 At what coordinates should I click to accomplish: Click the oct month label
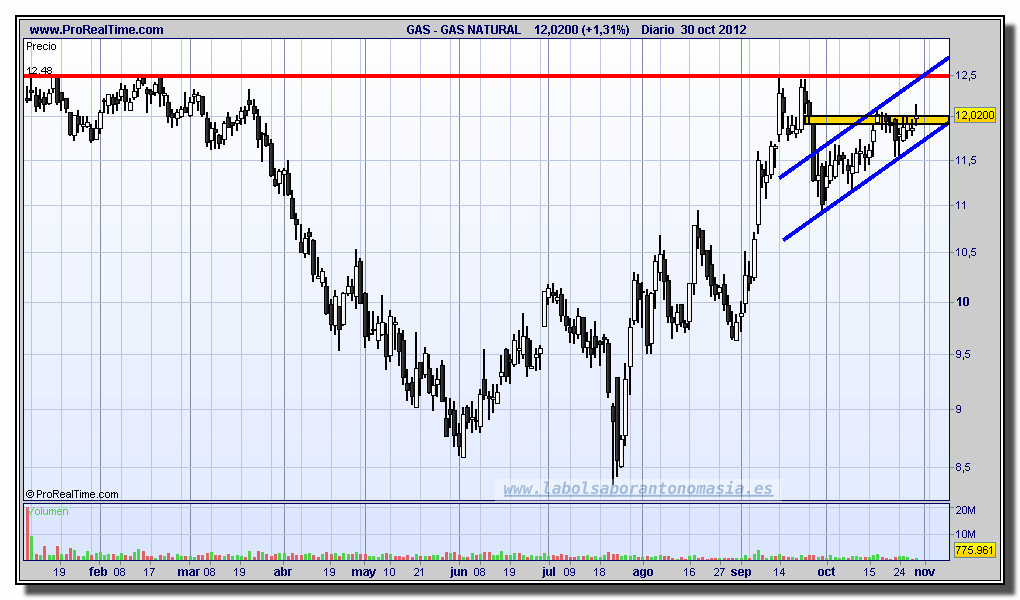(x=826, y=572)
